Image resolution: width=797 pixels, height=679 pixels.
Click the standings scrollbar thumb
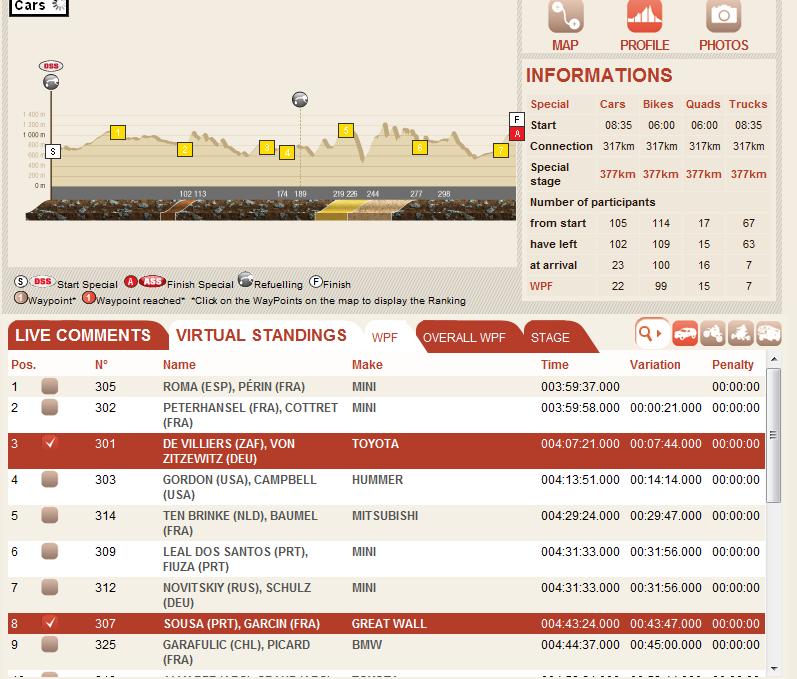tap(773, 435)
